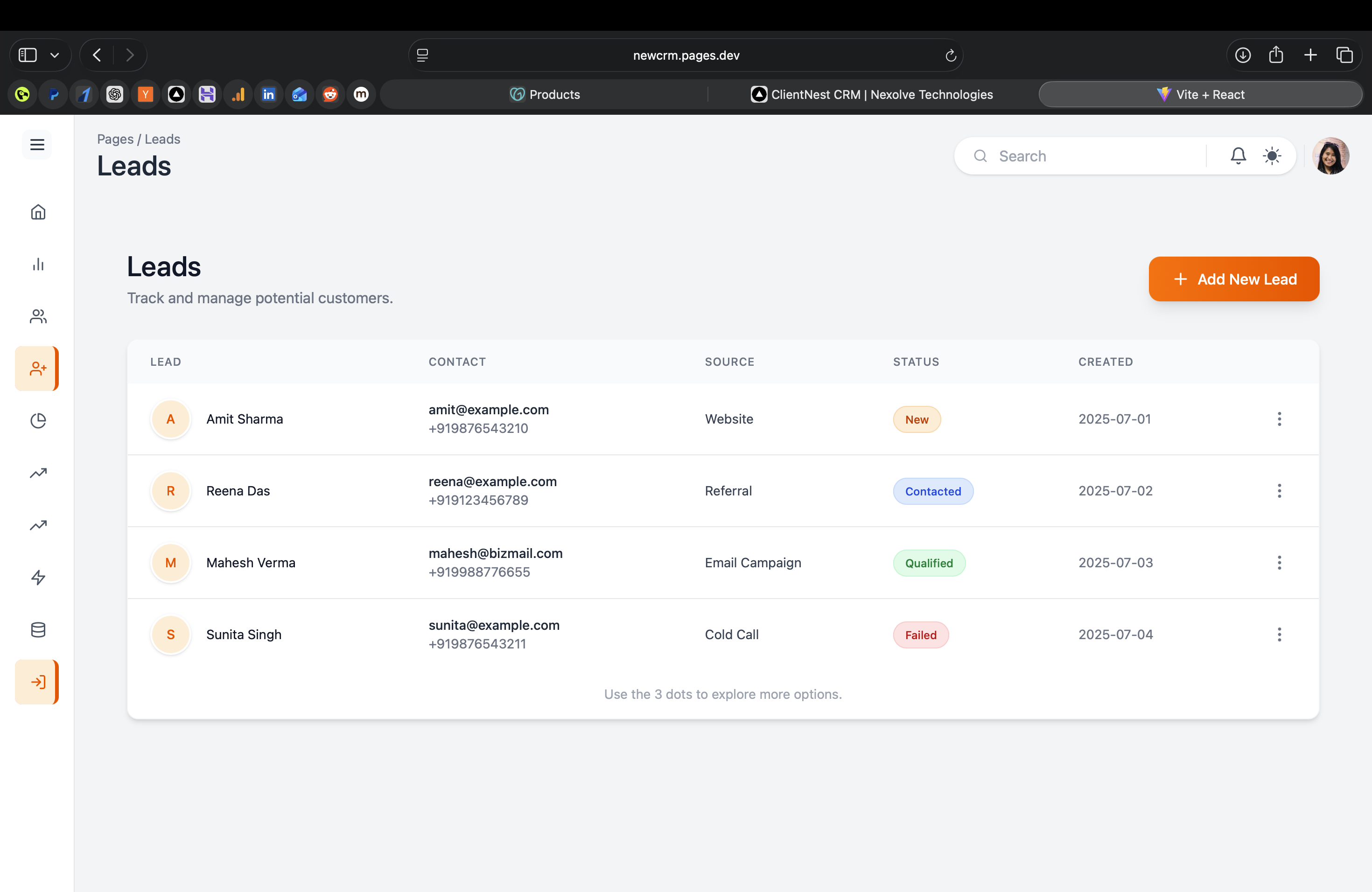Screen dimensions: 1372x892
Task: Click the pie-chart reports icon
Action: (37, 421)
